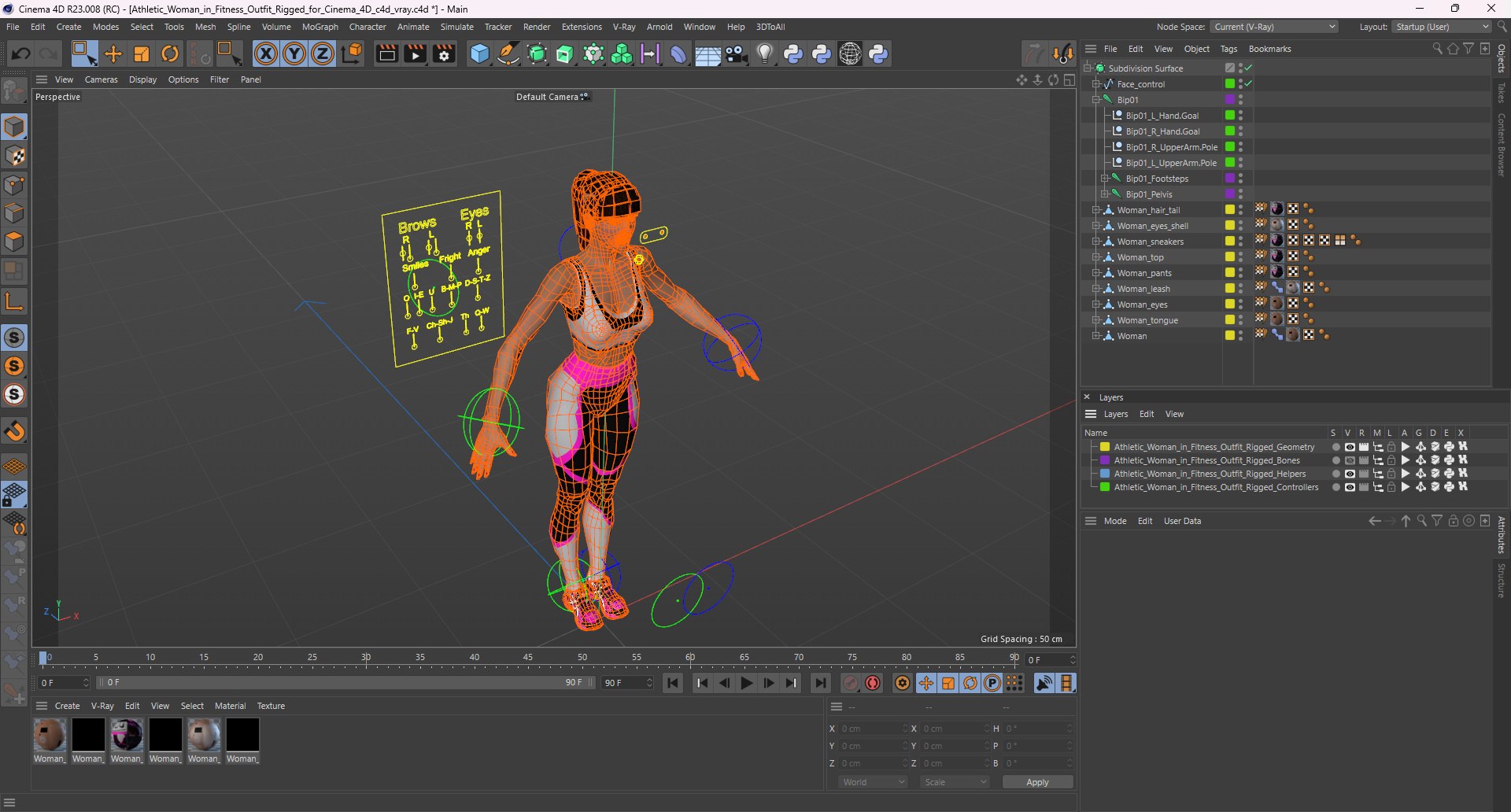This screenshot has height=812, width=1511.
Task: Open the Layout dropdown
Action: (1441, 27)
